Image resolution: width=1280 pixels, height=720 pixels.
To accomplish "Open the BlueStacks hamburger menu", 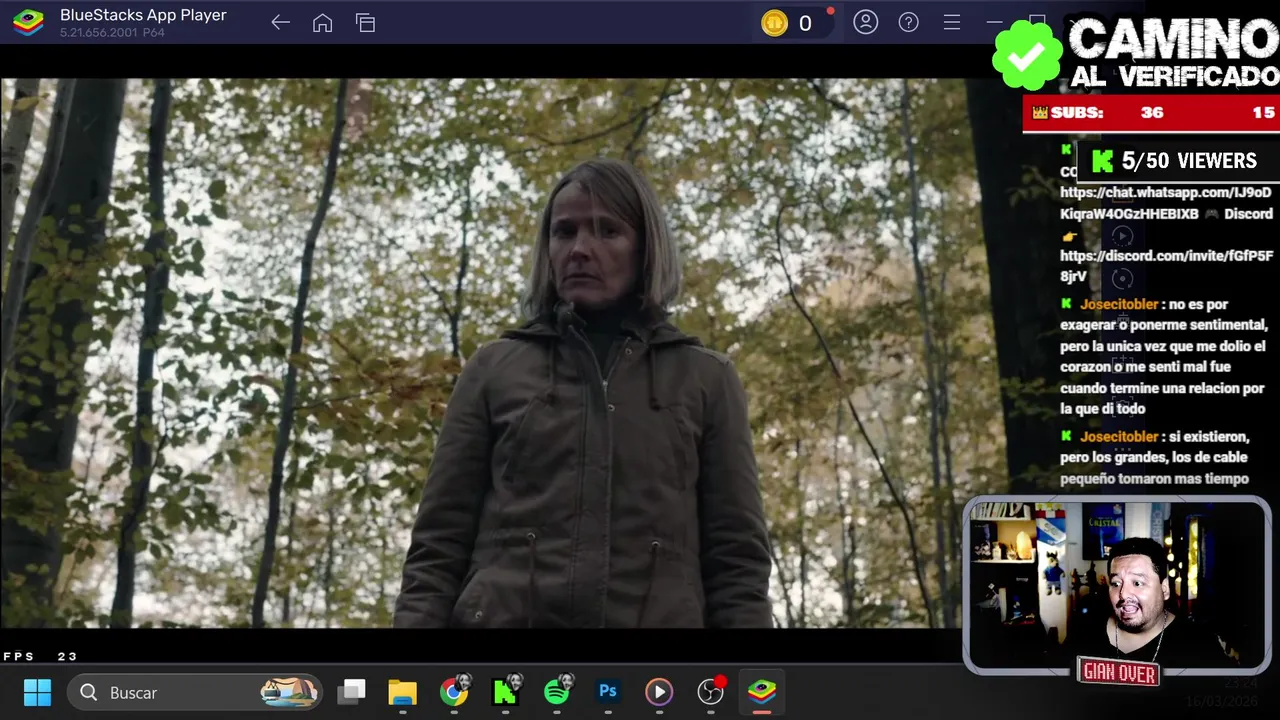I will (952, 22).
